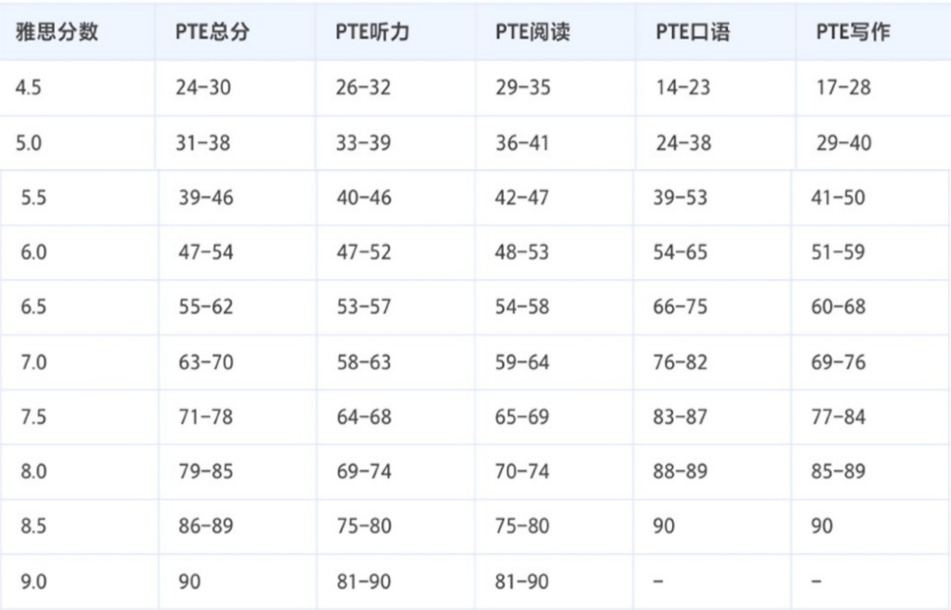Select the 24-30 total score cell
951x610 pixels.
[203, 87]
